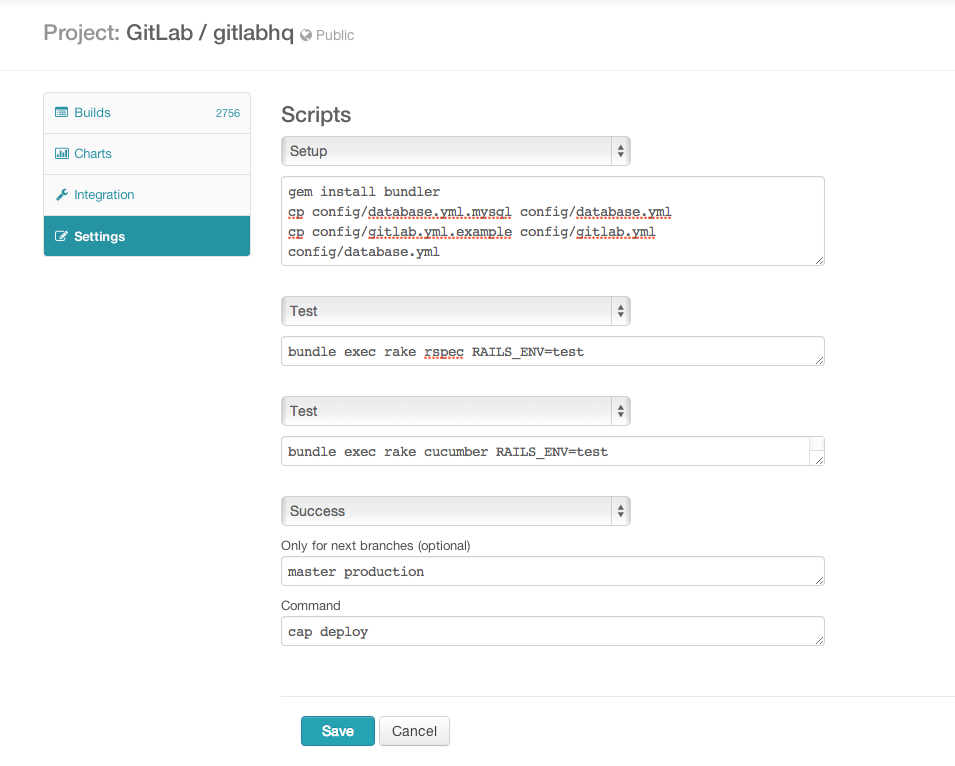Click the GitLab / gitlabhq project title
The image size is (955, 766).
click(210, 33)
